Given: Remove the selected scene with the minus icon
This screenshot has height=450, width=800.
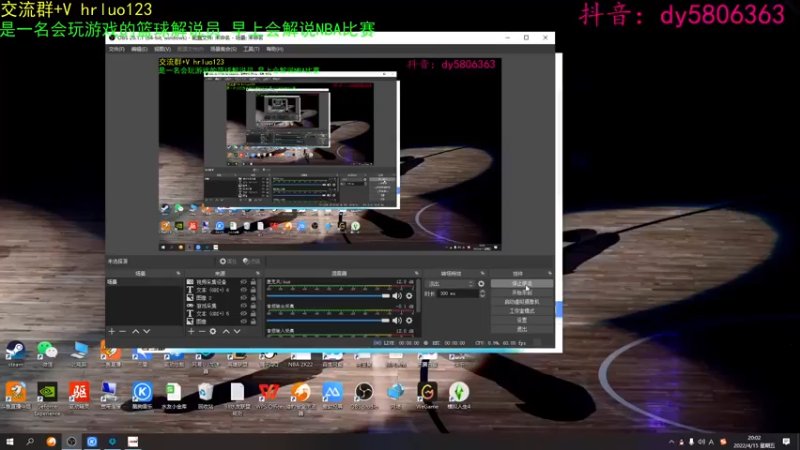Looking at the screenshot, I should [x=122, y=331].
